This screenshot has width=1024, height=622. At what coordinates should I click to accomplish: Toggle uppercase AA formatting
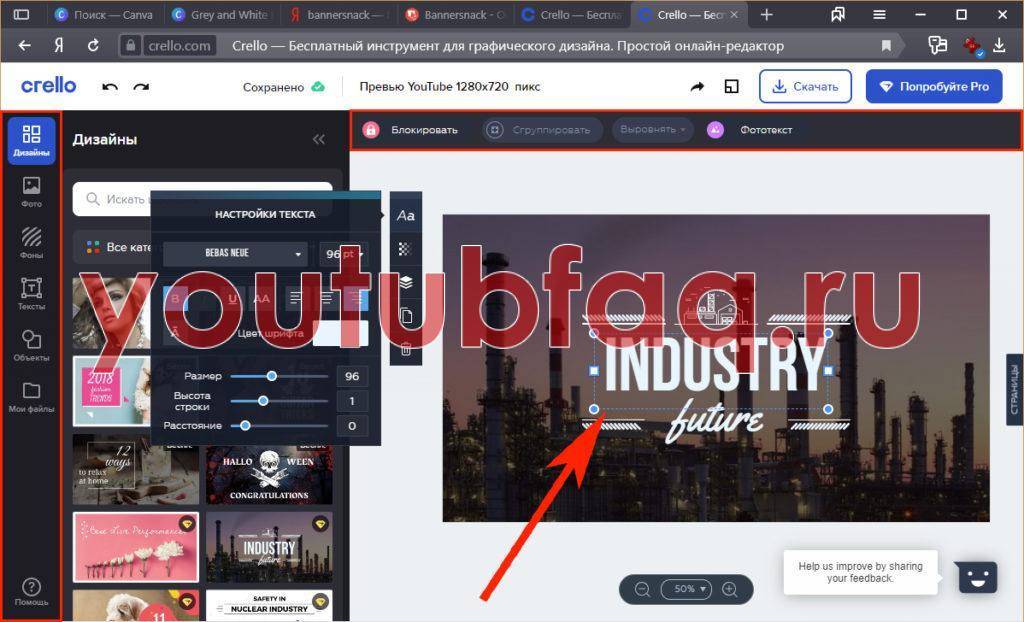pos(261,299)
